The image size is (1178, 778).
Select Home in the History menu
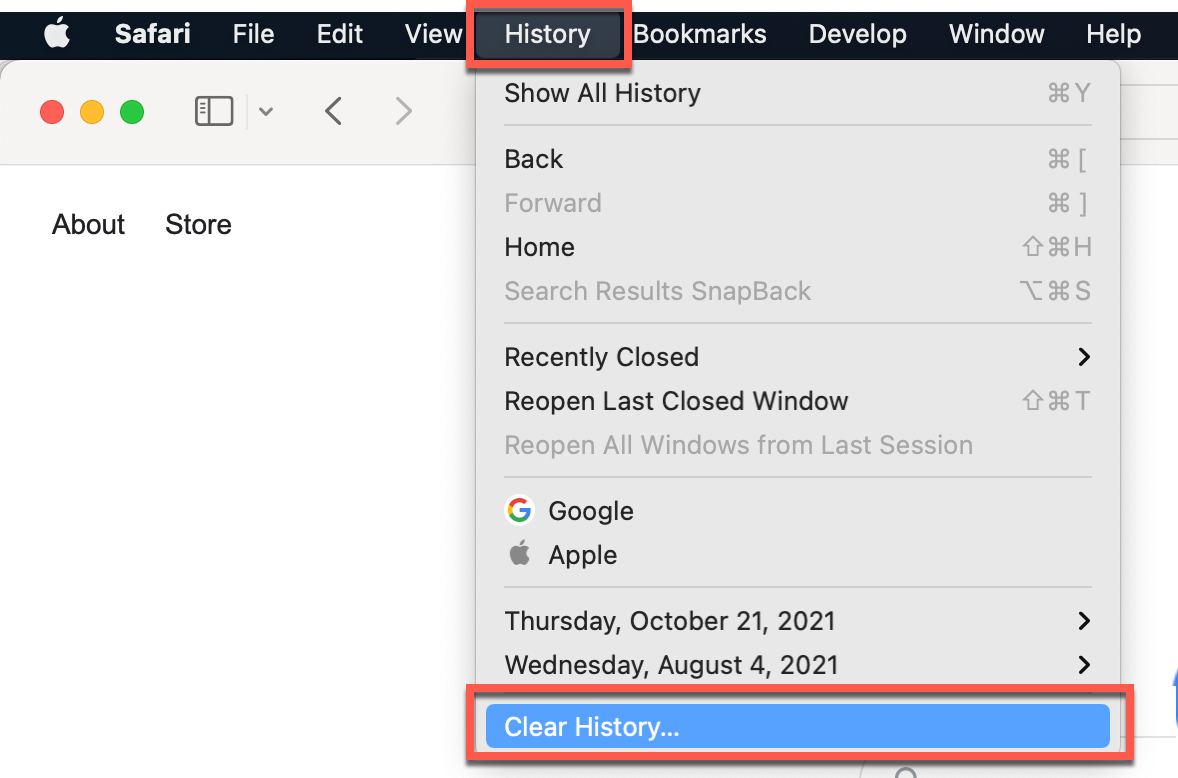tap(539, 247)
